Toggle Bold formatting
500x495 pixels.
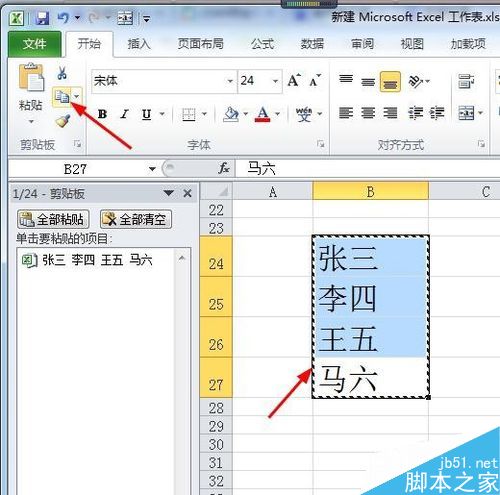pos(102,114)
